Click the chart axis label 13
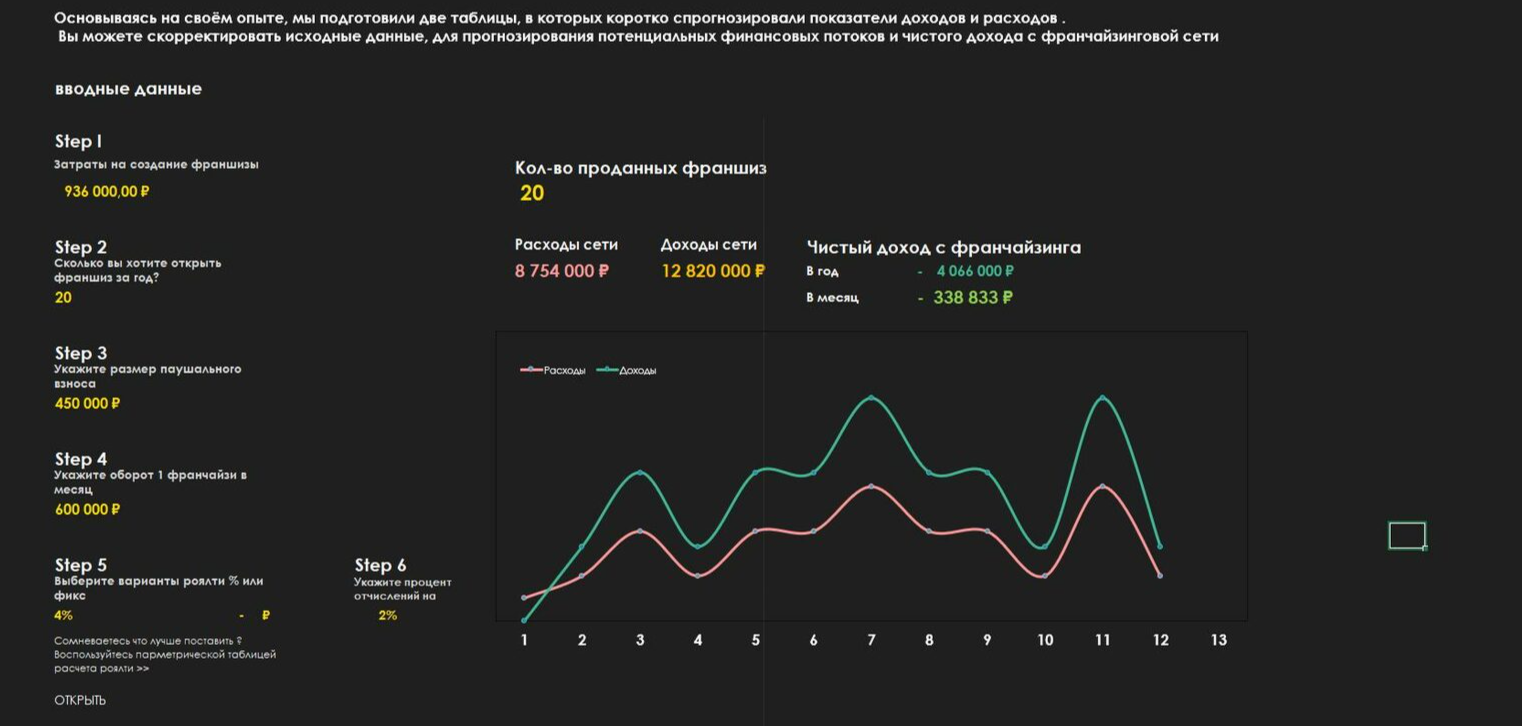Image resolution: width=1522 pixels, height=726 pixels. pyautogui.click(x=1218, y=640)
